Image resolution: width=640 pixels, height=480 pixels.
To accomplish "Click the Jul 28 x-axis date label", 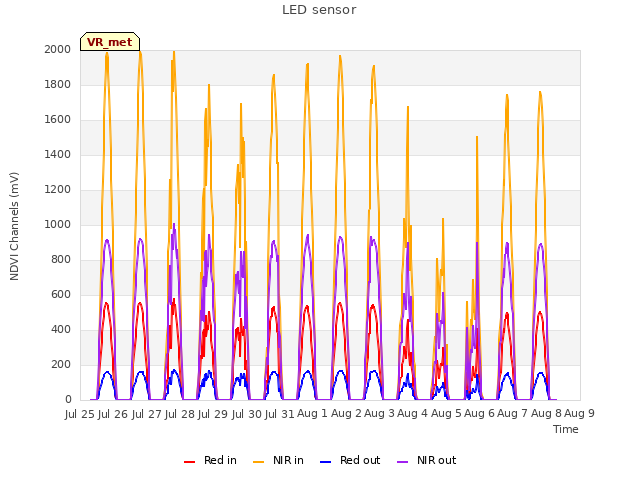I will 180,414.
